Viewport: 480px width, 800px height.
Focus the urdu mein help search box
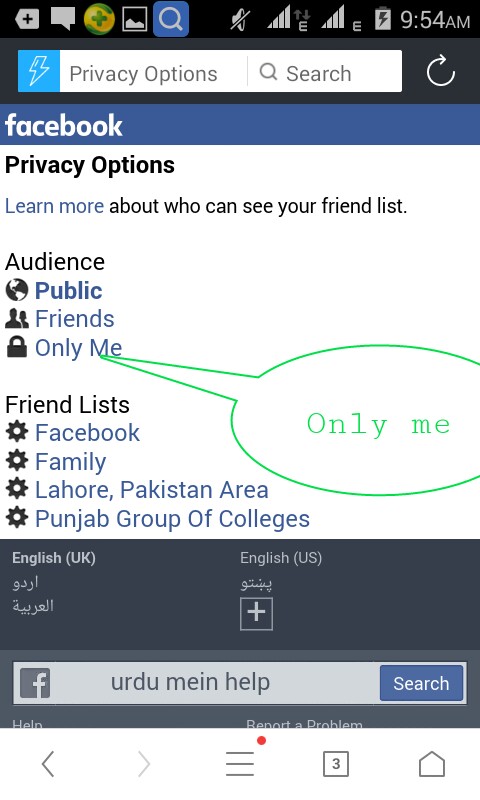click(214, 683)
